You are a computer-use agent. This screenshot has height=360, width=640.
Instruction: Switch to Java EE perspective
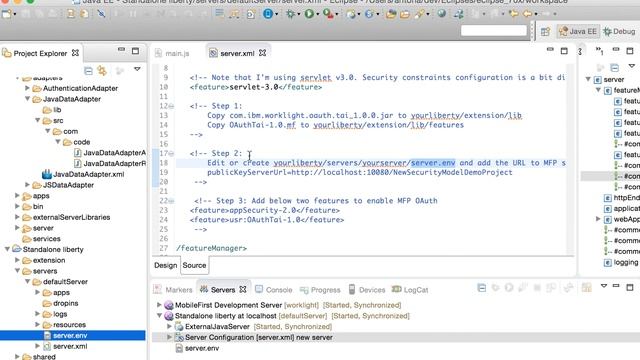(x=578, y=31)
